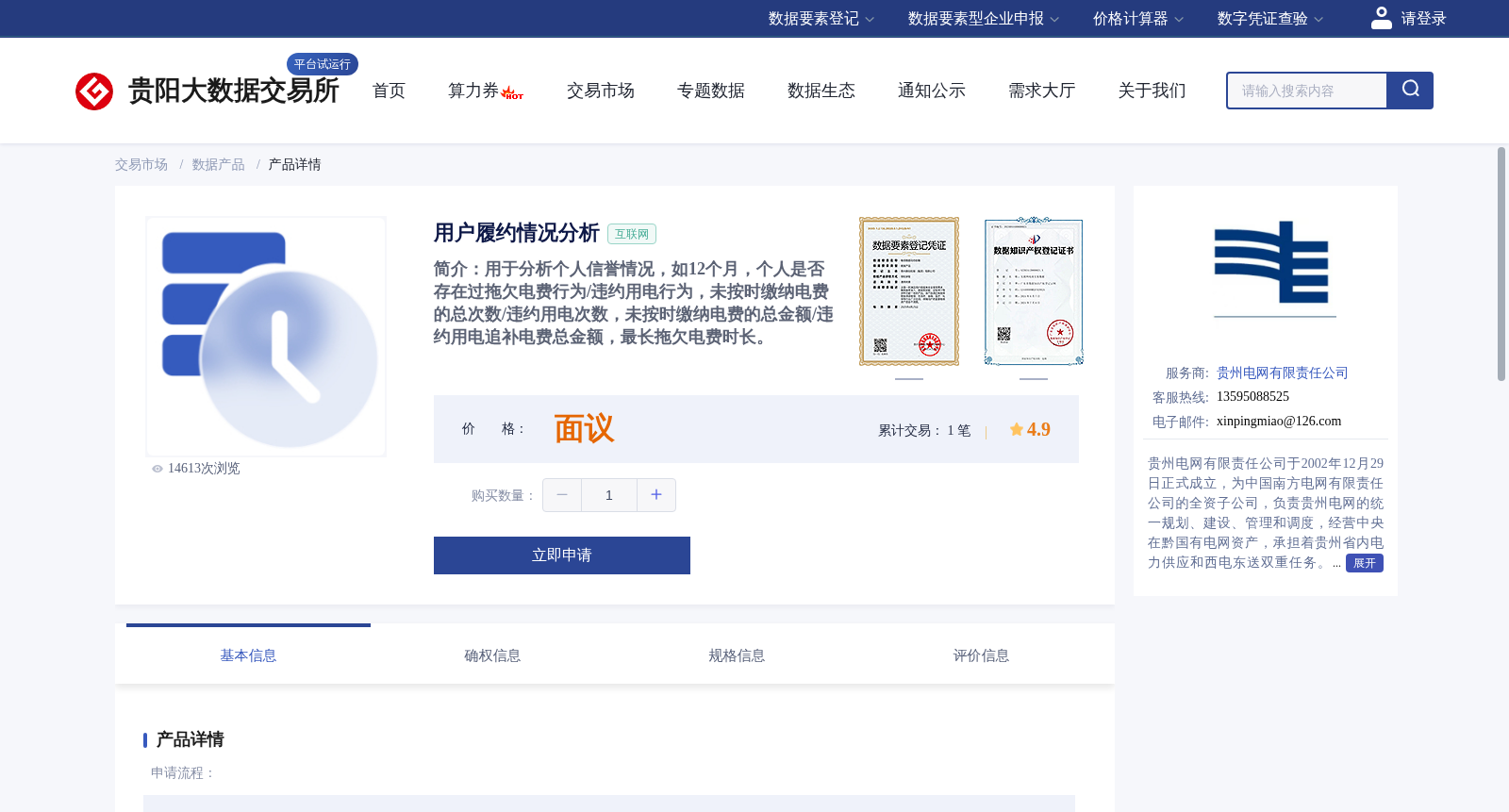The height and width of the screenshot is (812, 1509).
Task: Click the 数据产品 breadcrumb link
Action: 219,165
